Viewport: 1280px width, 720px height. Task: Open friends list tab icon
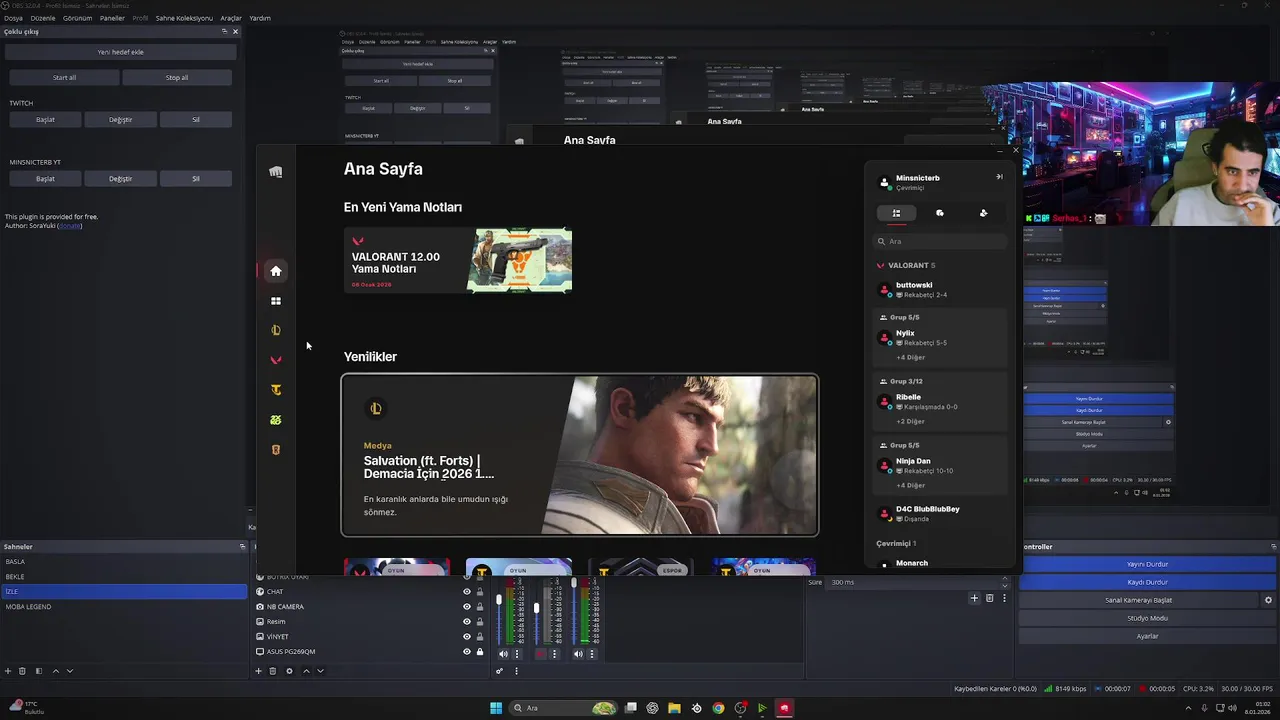click(x=896, y=213)
